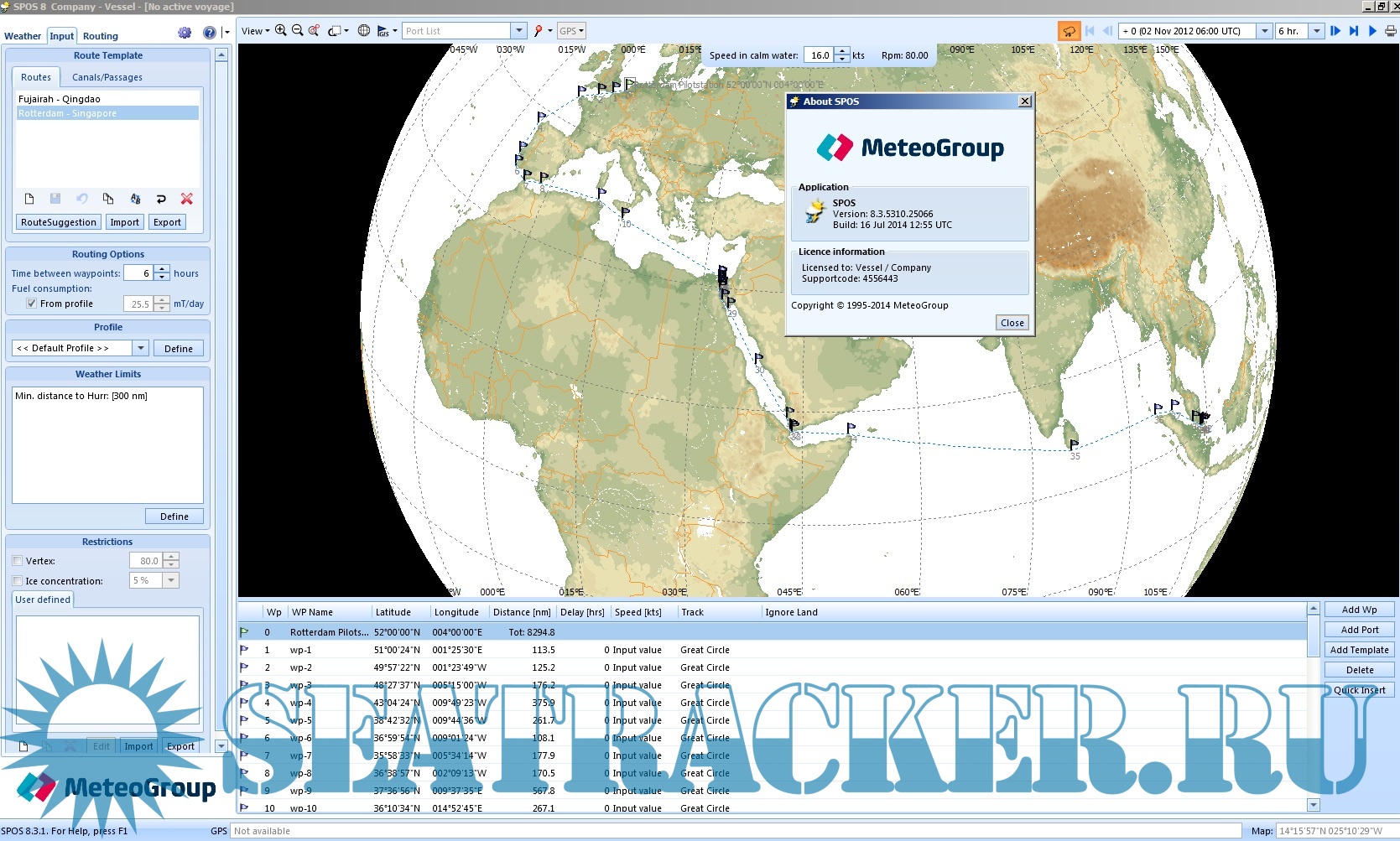1400x841 pixels.
Task: Close the About SPOS dialog via Close button
Action: coord(1012,323)
